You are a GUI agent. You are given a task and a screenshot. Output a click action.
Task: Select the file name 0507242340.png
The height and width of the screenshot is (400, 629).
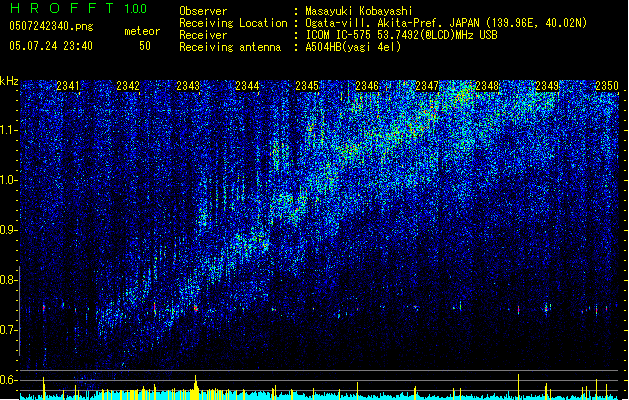tap(51, 26)
